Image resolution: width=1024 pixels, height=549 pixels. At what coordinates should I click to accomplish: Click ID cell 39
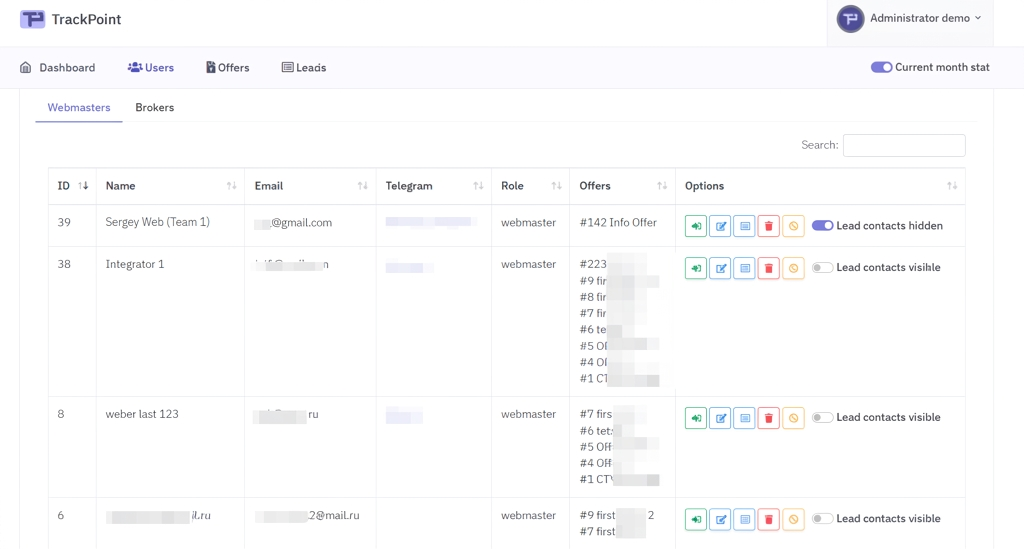64,222
